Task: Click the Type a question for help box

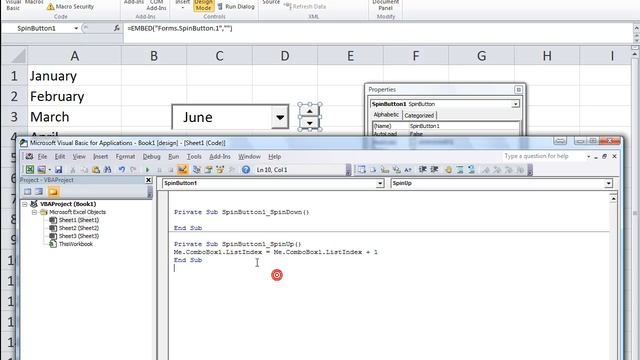Action: 544,156
